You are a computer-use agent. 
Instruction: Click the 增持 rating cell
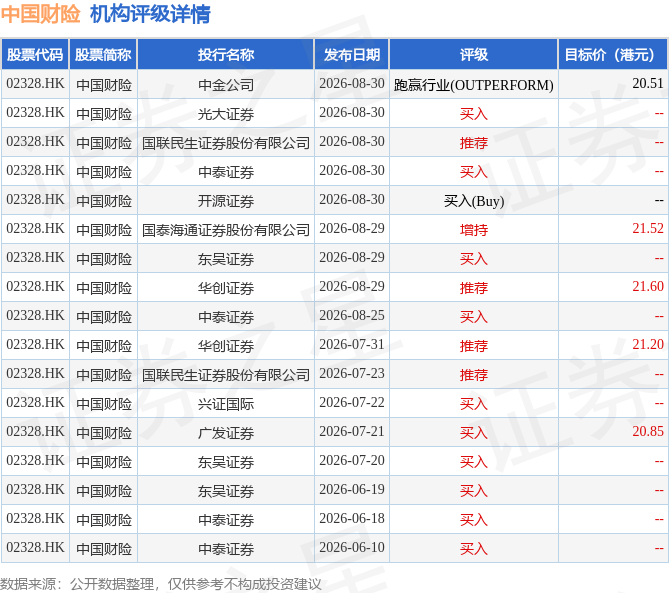pos(474,230)
